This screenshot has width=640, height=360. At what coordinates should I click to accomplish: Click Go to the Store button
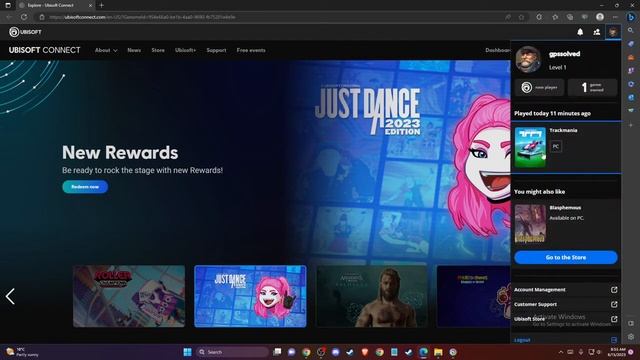coord(566,258)
